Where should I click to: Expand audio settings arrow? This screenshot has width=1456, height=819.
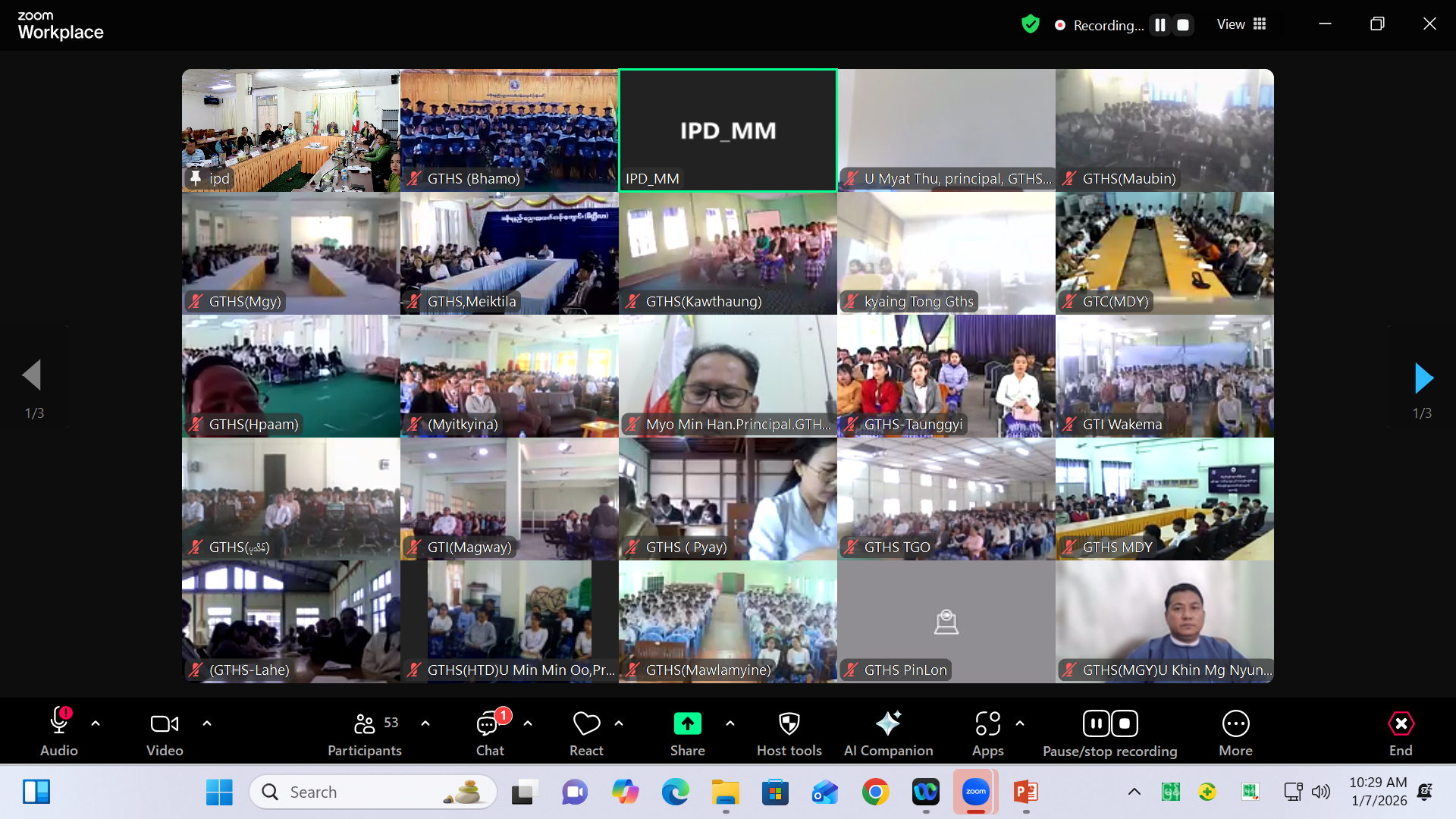click(x=96, y=723)
